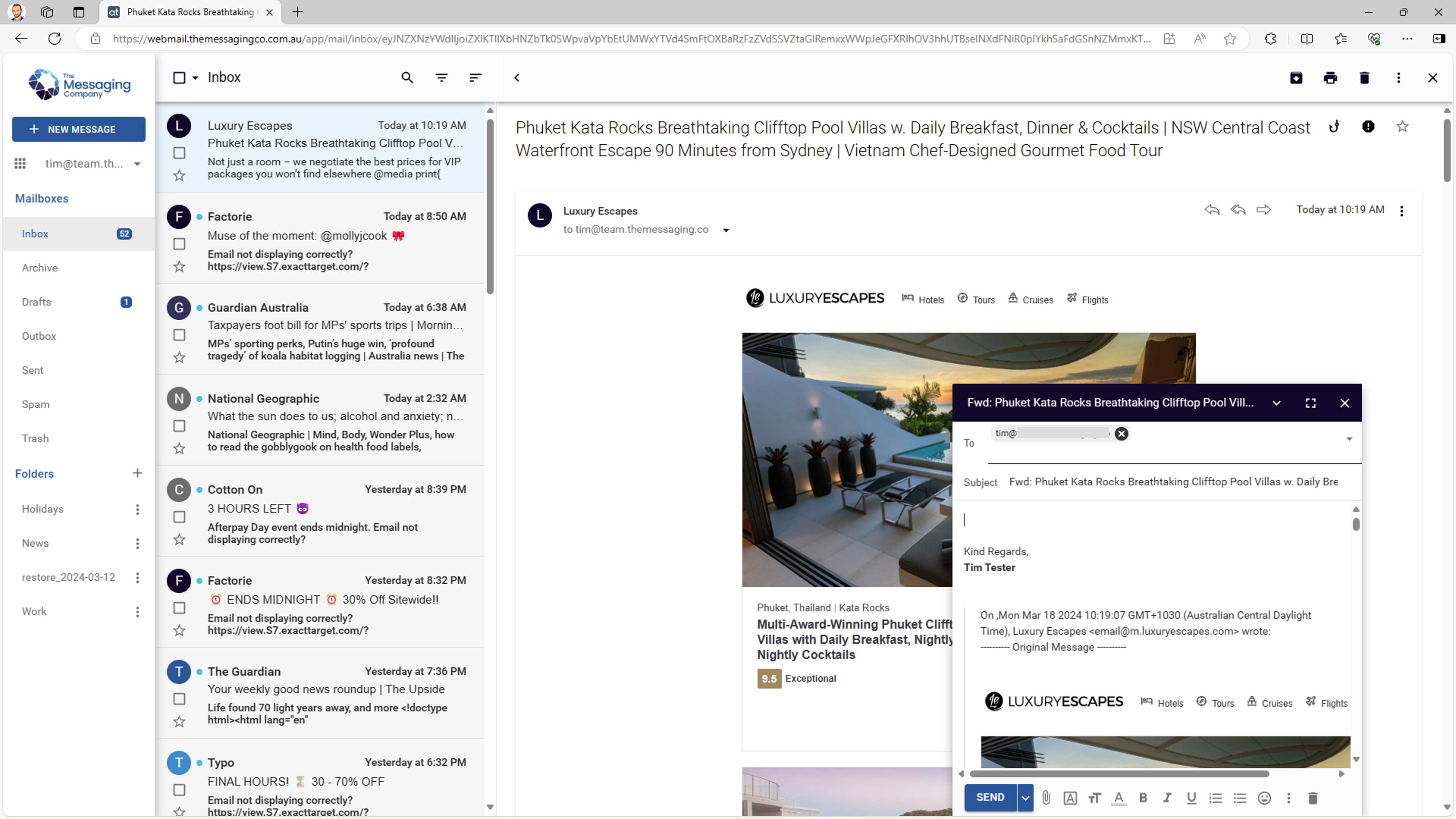Expand the compose window to full screen
This screenshot has width=1456, height=819.
[x=1311, y=403]
